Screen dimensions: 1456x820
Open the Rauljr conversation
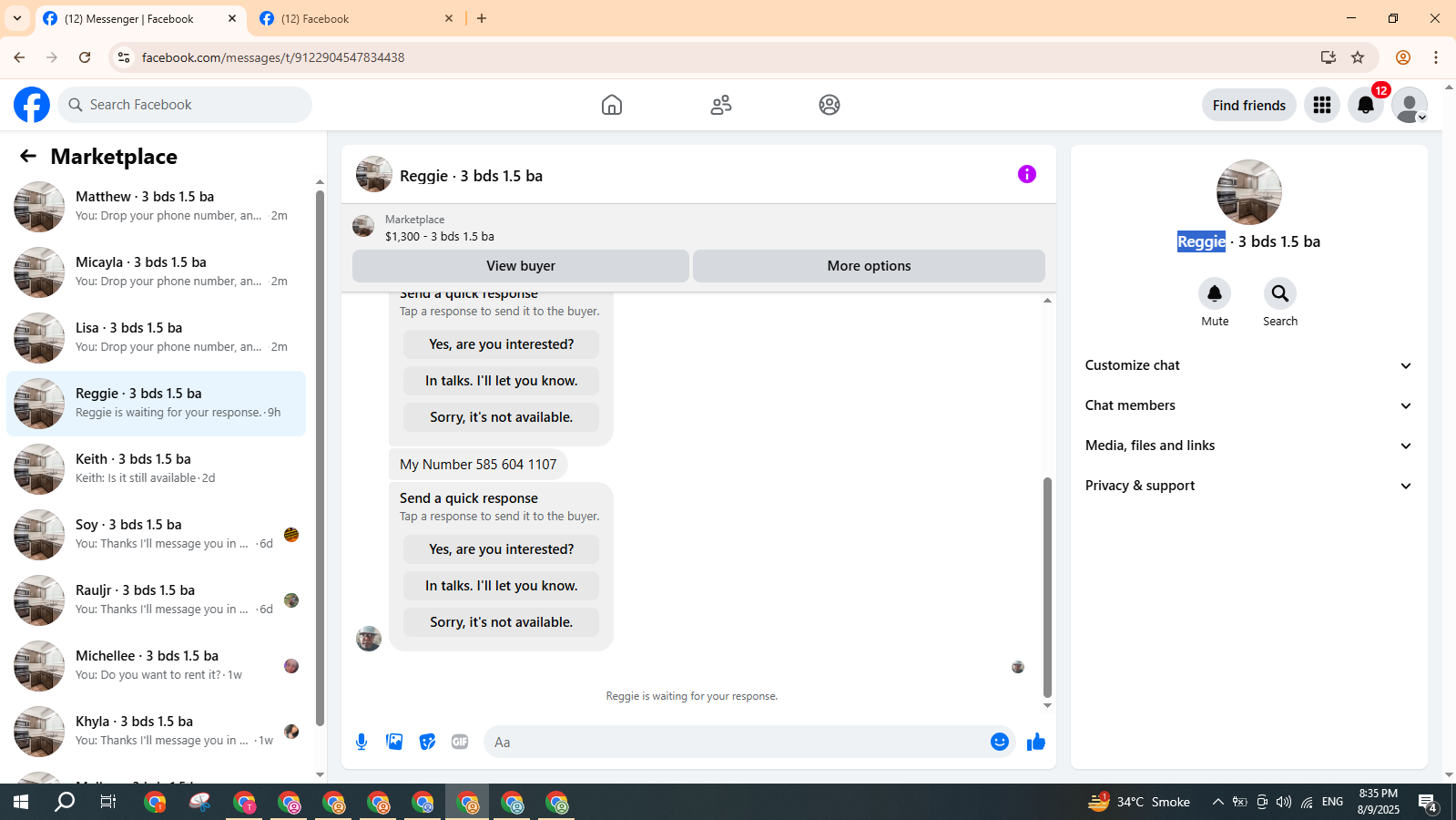(x=157, y=600)
